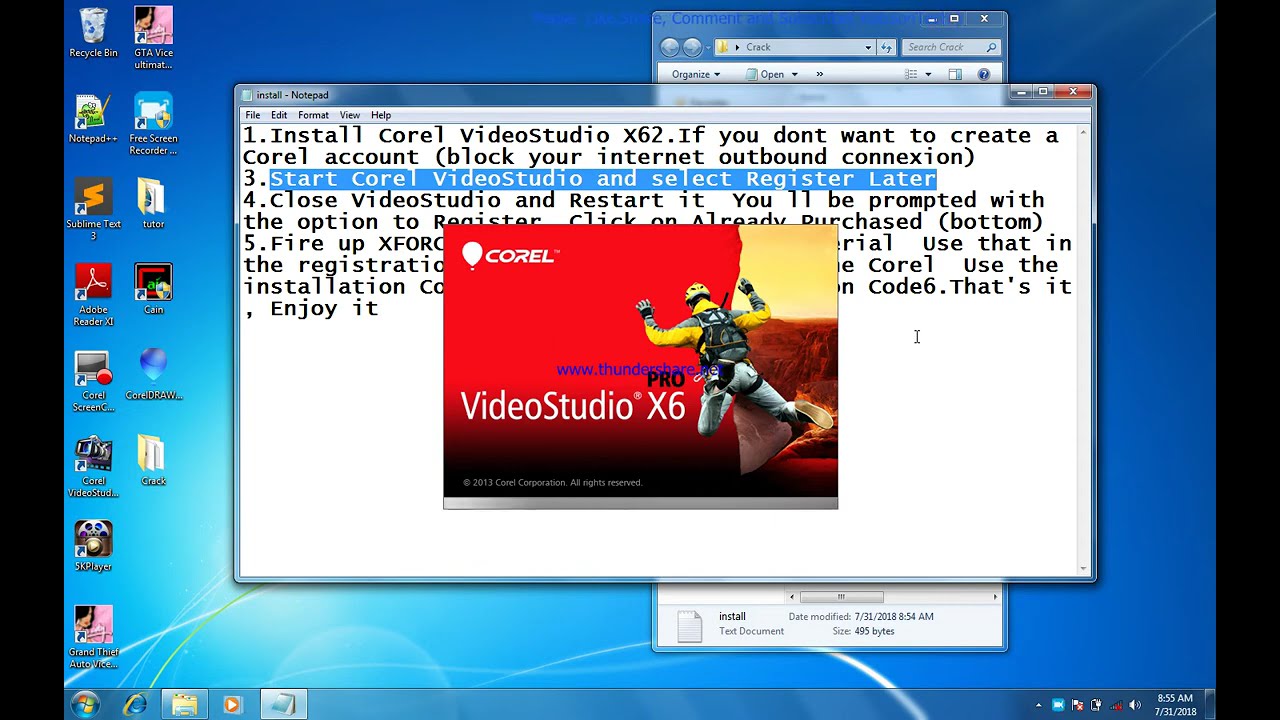
Task: Expand Open button dropdown arrow in Explorer
Action: coord(794,74)
